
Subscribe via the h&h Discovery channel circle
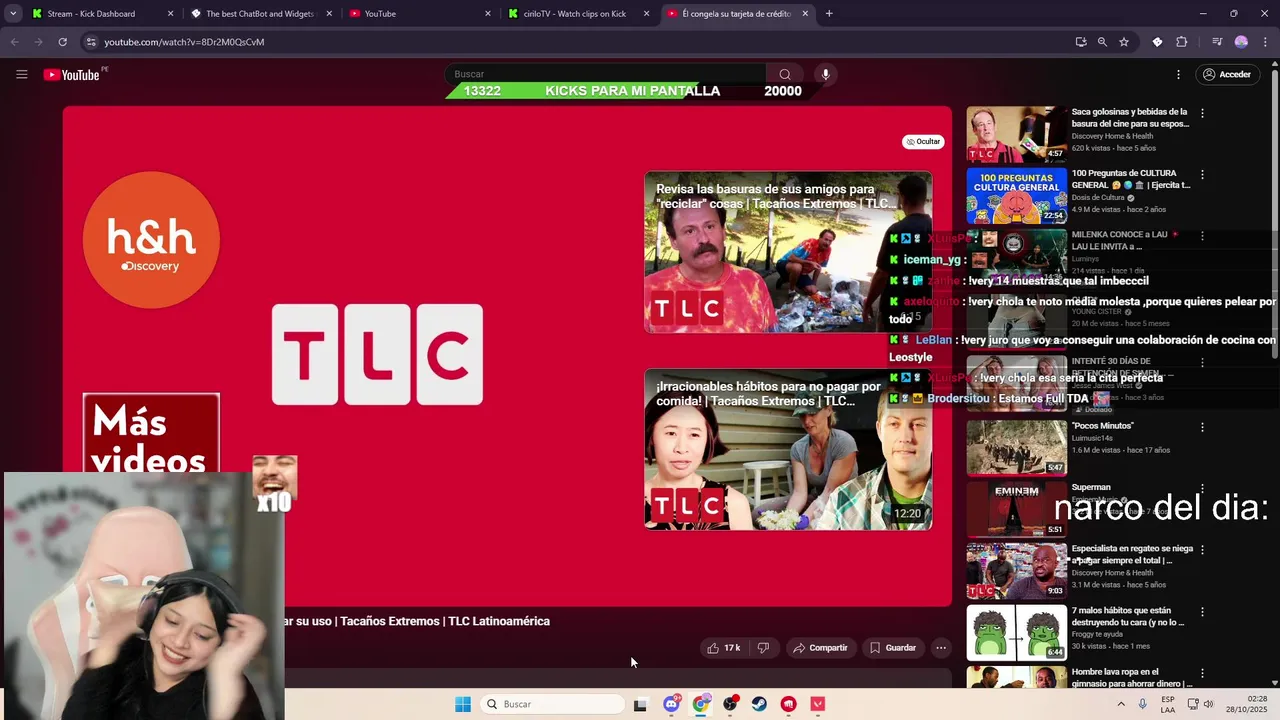(x=151, y=240)
